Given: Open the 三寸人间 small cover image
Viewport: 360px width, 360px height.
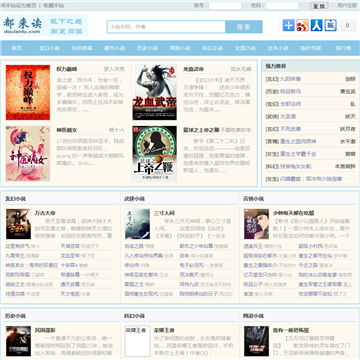Looking at the screenshot, I should coord(137,224).
